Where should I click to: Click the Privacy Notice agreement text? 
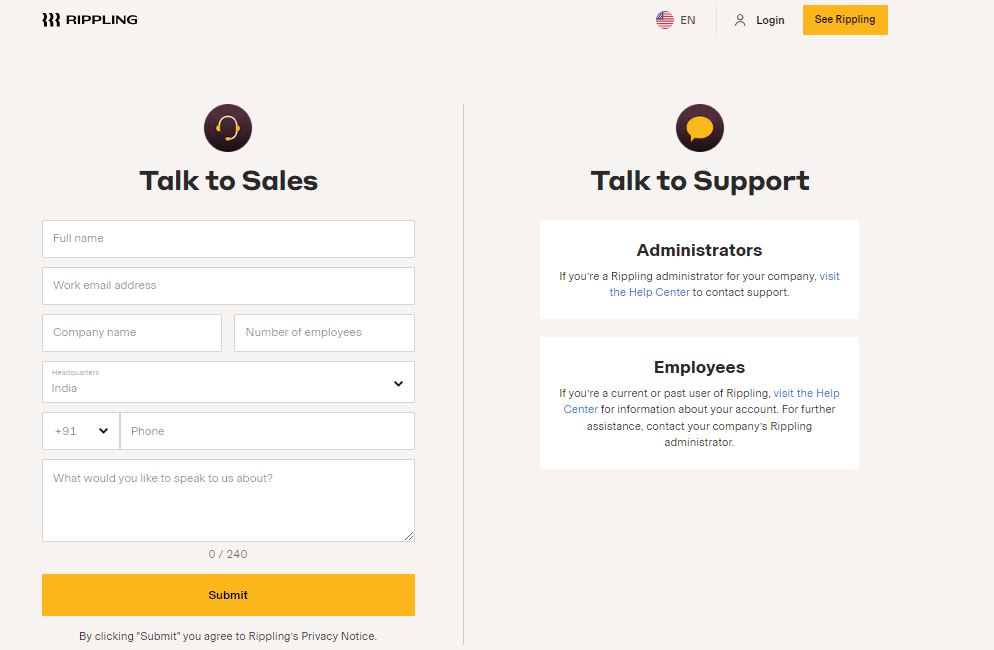(x=228, y=636)
